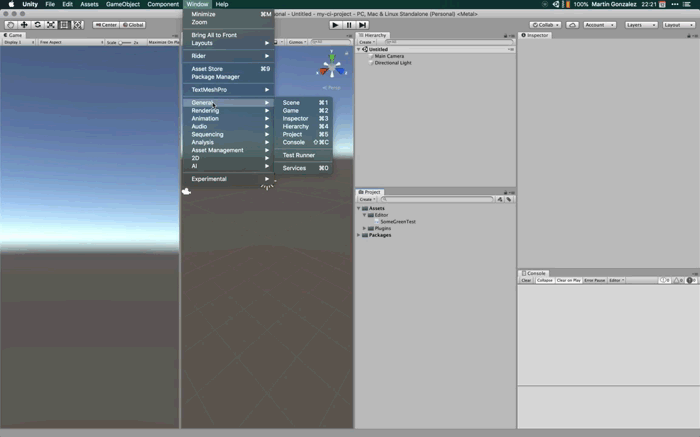Viewport: 700px width, 437px height.
Task: Click the Project panel search-by-type icon
Action: click(500, 200)
